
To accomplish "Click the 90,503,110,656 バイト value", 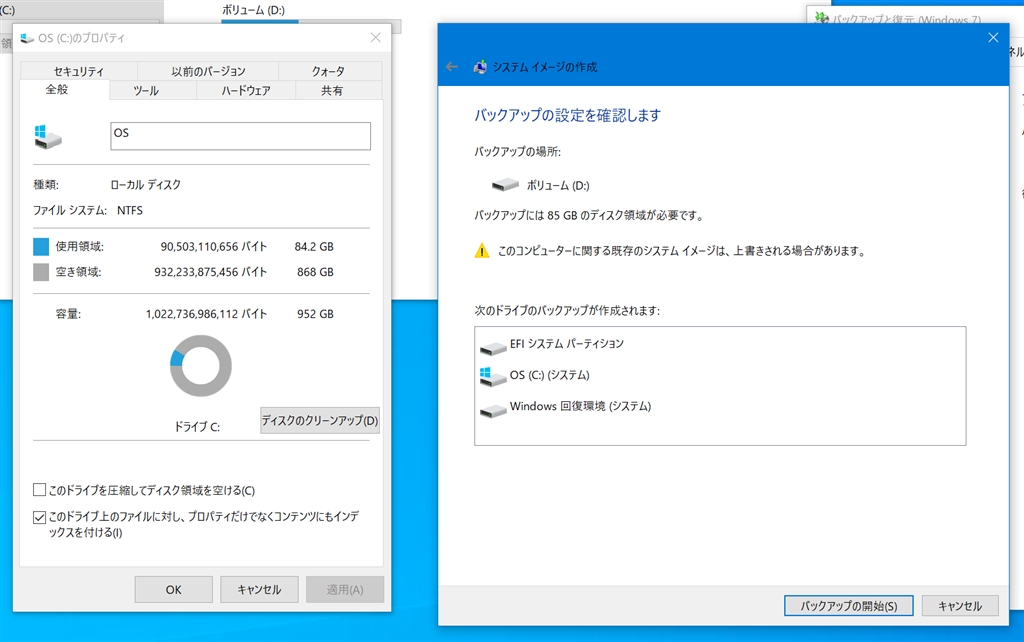I will (x=214, y=246).
